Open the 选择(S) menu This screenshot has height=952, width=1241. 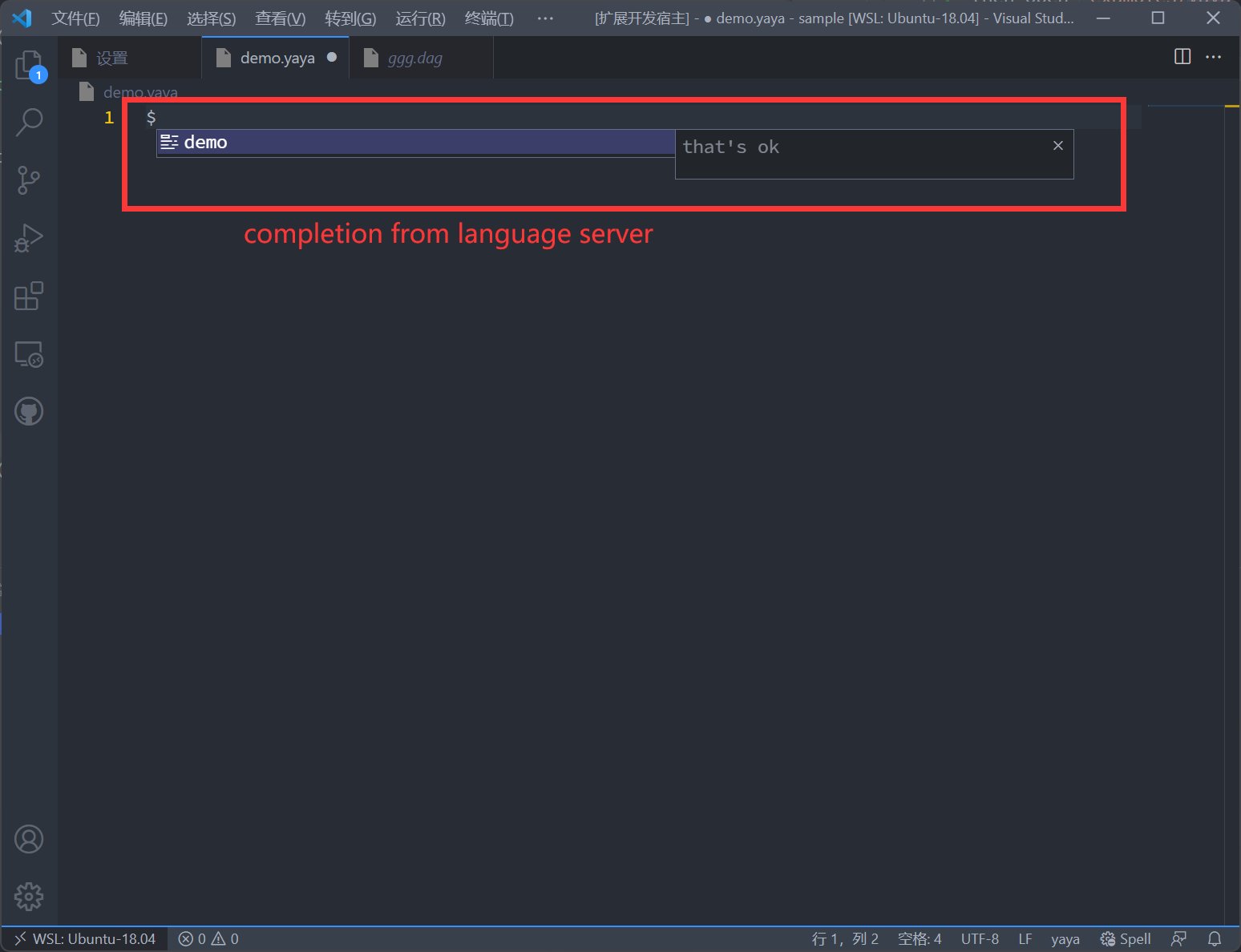click(212, 18)
